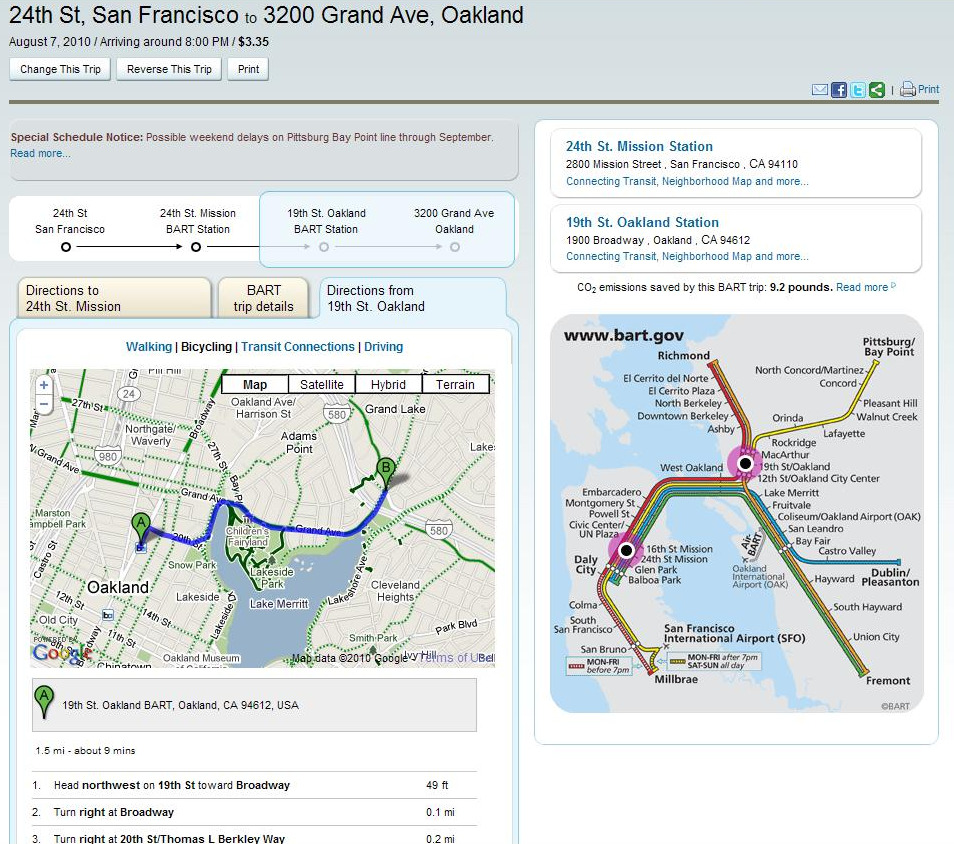Read more about CO2 emissions saved
Screen dimensions: 954x844
(x=862, y=287)
